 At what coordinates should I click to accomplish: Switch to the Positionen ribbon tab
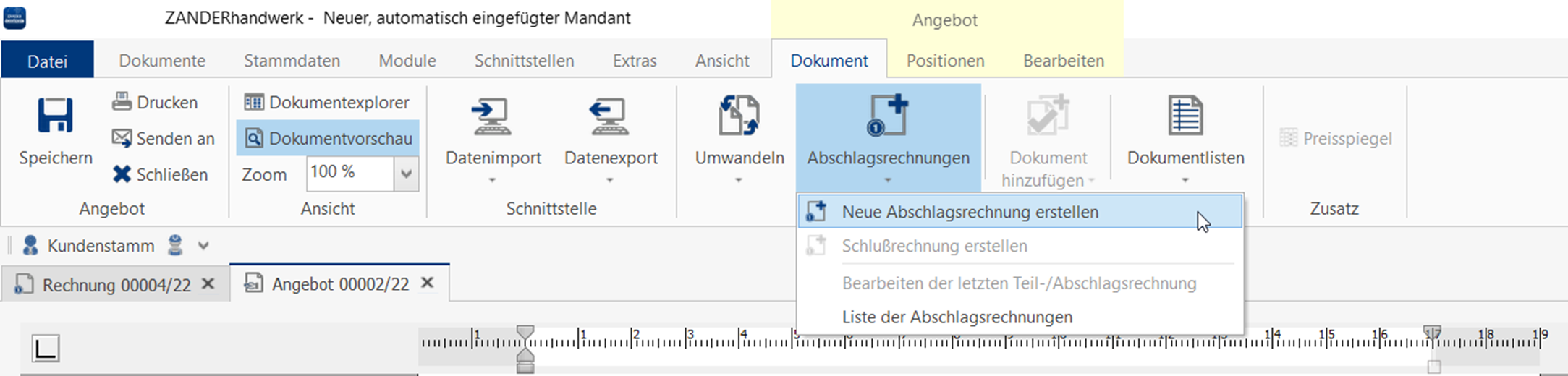click(945, 61)
